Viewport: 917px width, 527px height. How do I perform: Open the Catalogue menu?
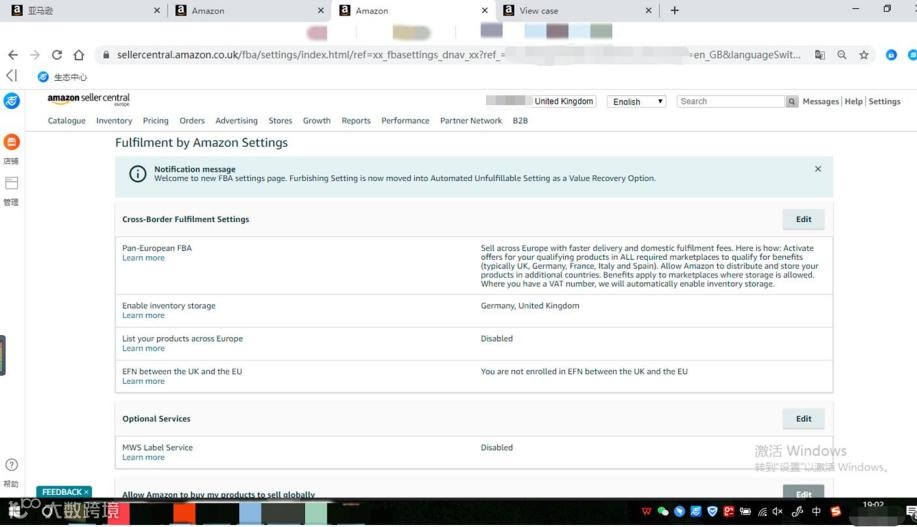(67, 120)
